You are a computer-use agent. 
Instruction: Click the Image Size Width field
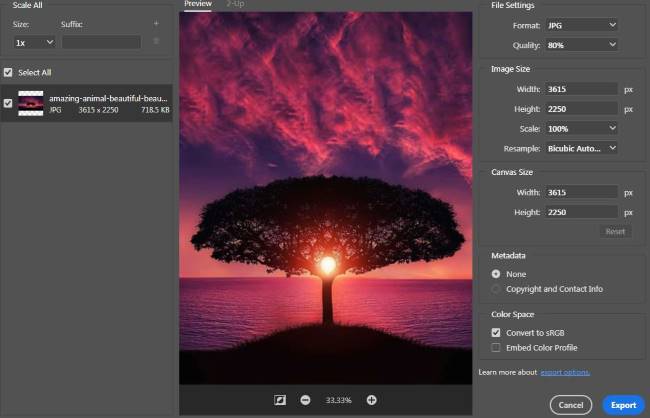click(581, 89)
